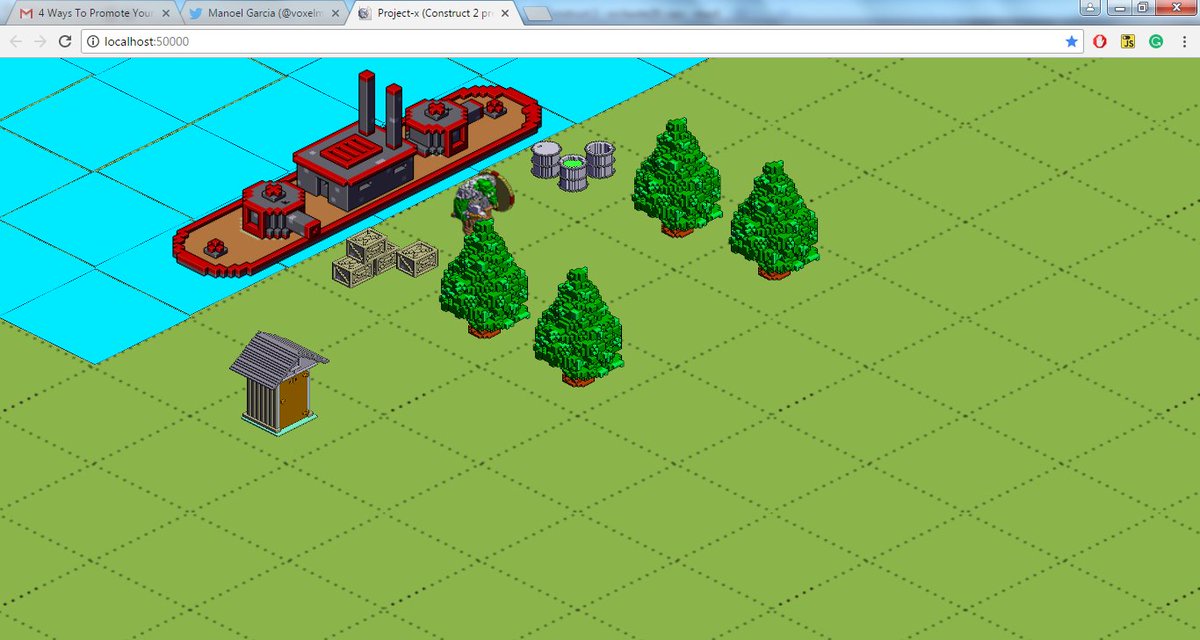The image size is (1200, 640).
Task: Select the wooden outhouse shed
Action: (279, 383)
